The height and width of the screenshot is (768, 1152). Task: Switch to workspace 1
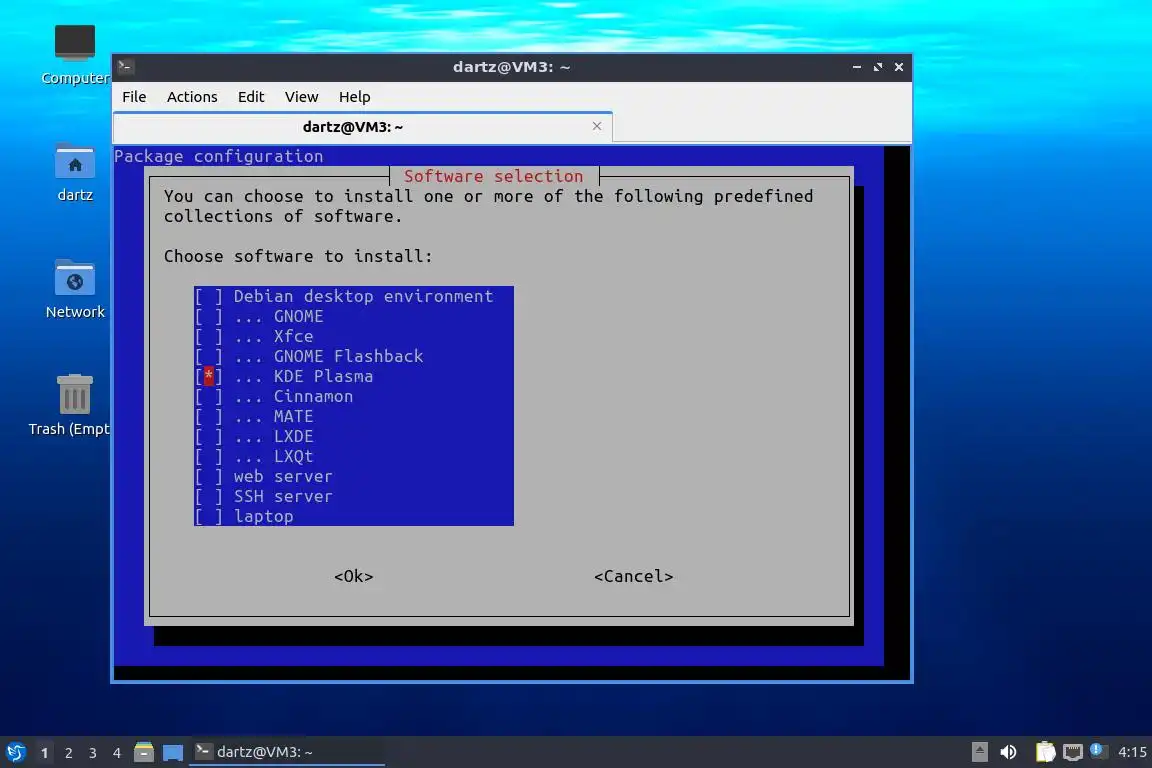pos(45,753)
